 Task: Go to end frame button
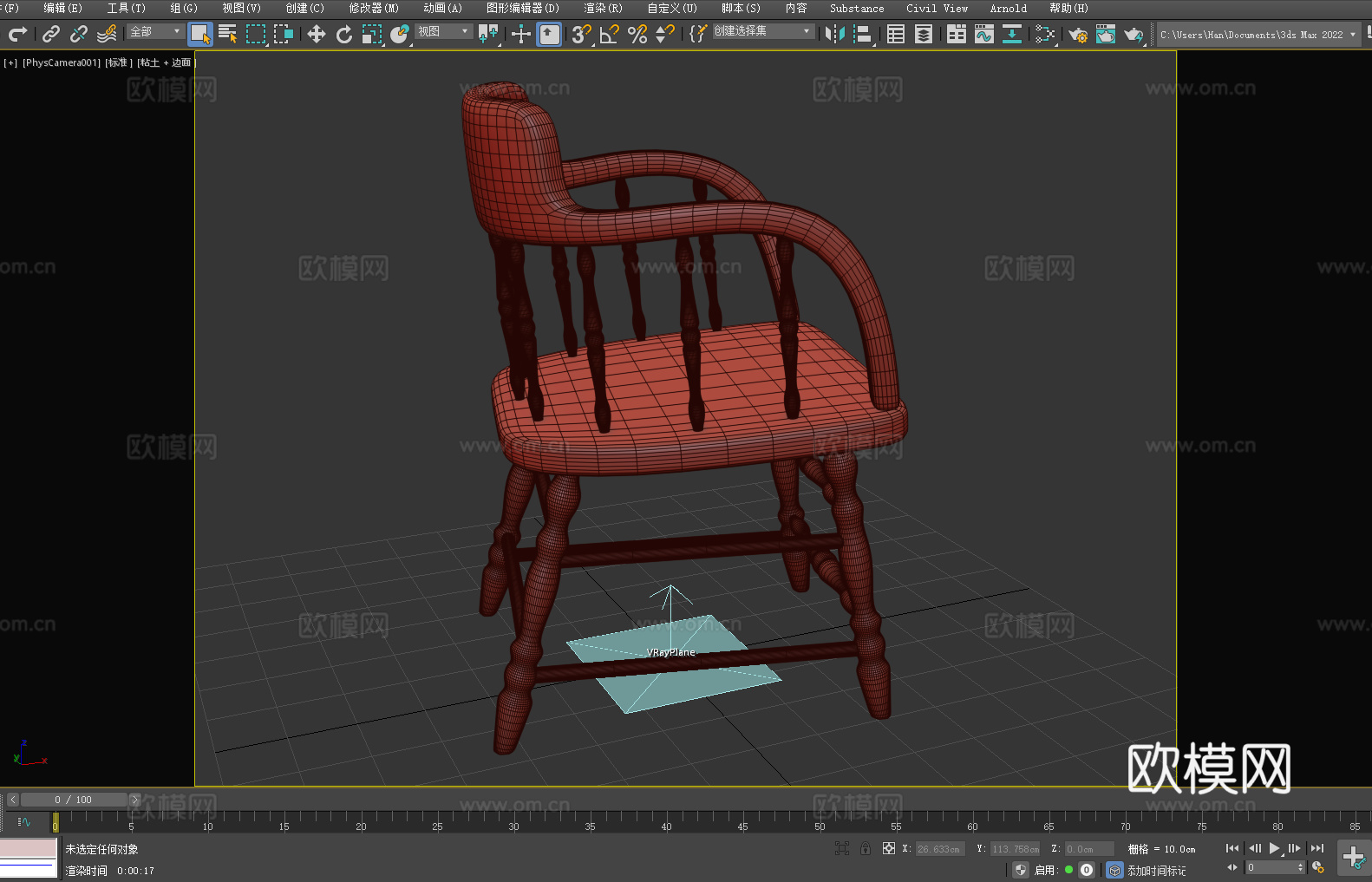point(1317,848)
